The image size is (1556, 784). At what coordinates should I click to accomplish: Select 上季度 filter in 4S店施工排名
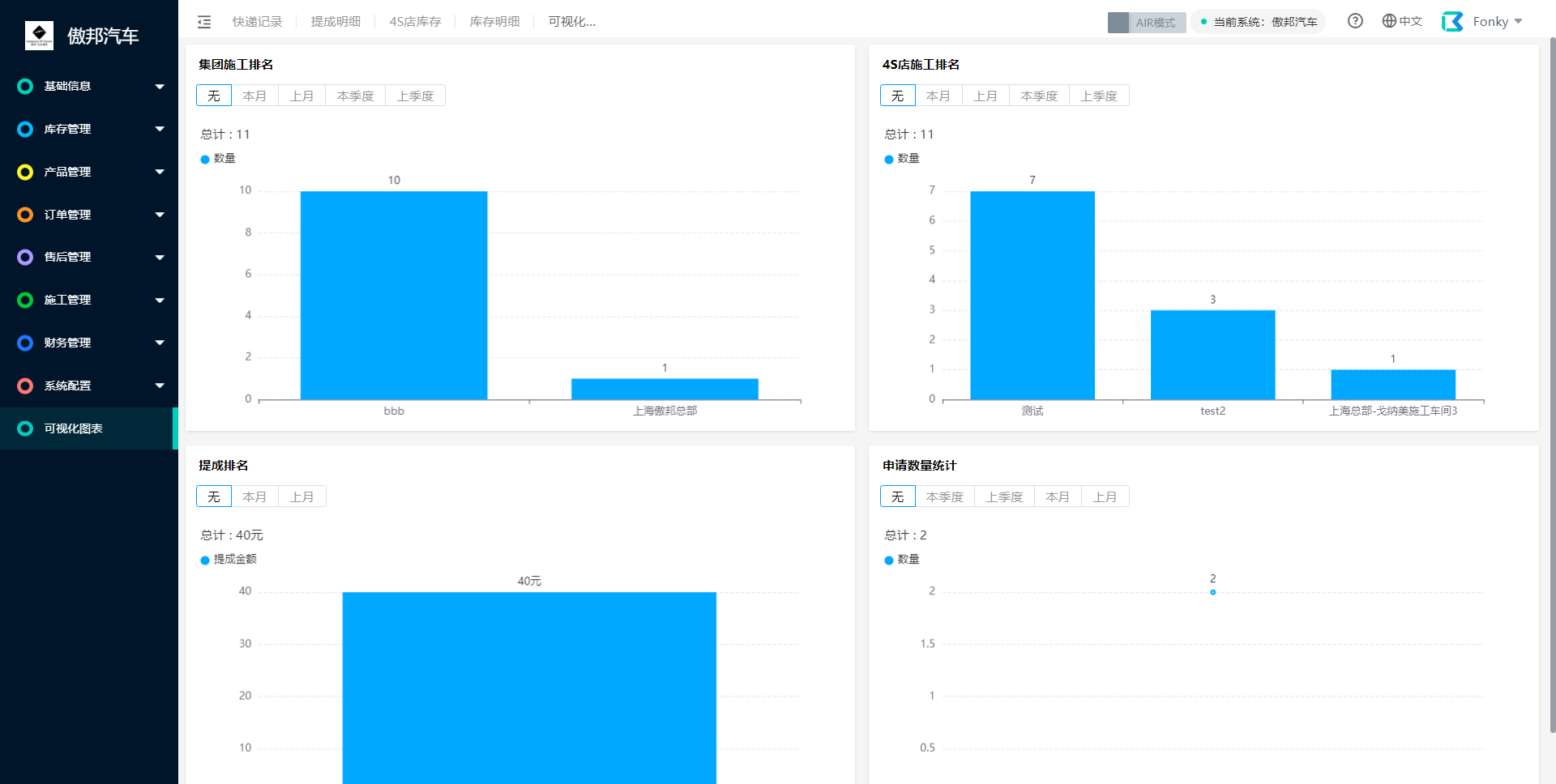(x=1100, y=96)
